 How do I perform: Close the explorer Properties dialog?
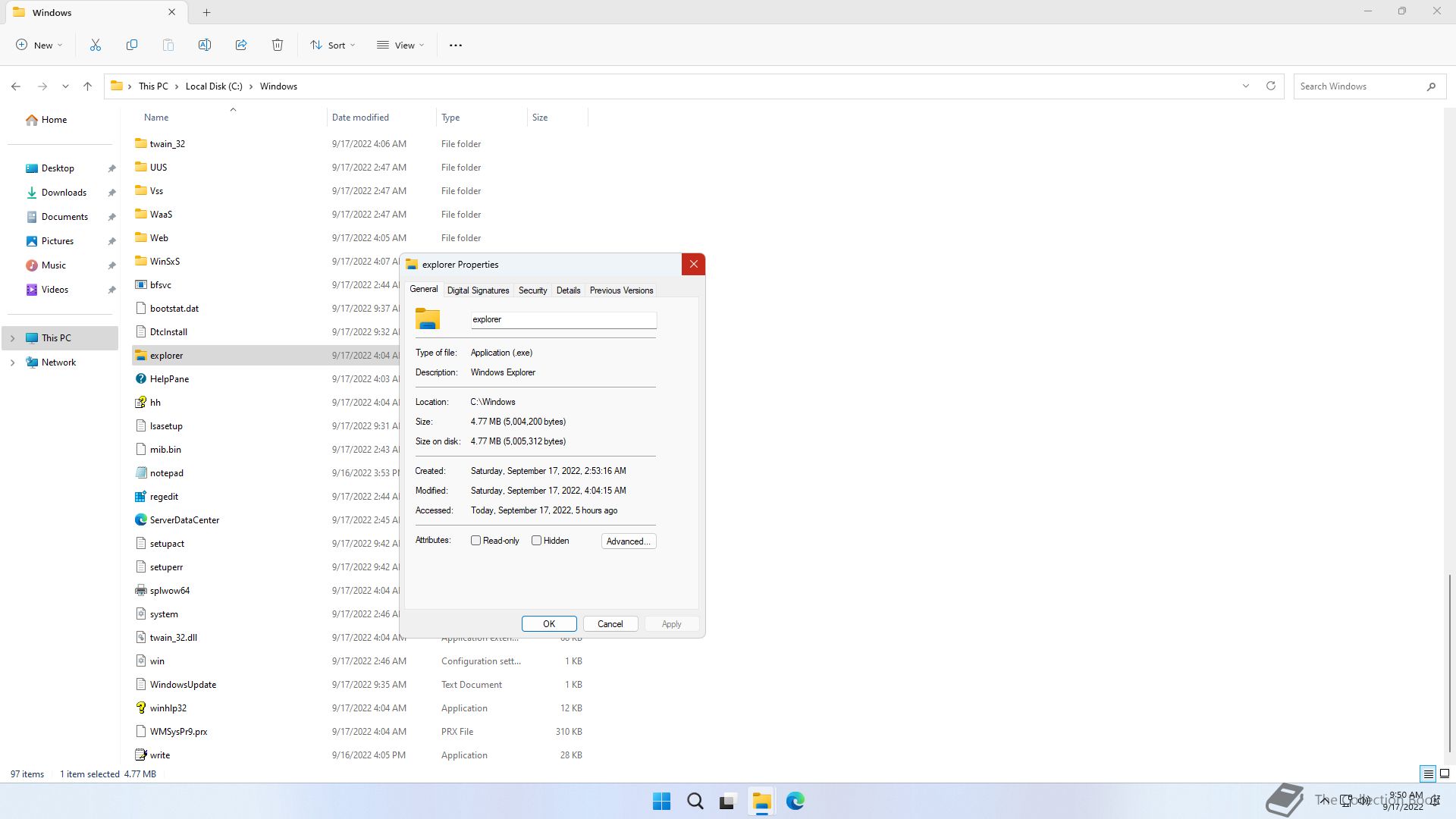coord(693,265)
